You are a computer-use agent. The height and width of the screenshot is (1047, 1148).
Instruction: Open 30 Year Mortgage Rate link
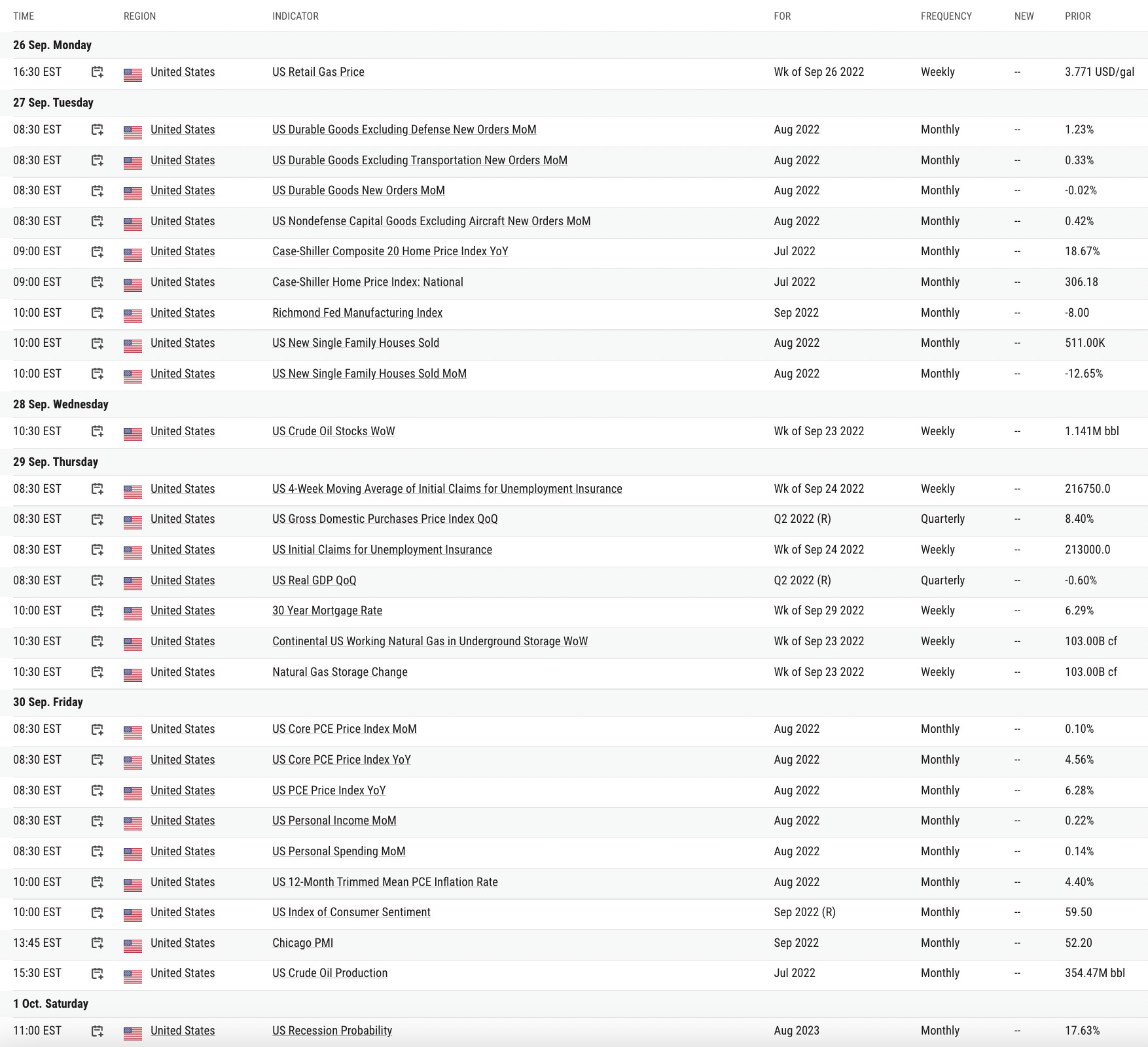point(327,611)
